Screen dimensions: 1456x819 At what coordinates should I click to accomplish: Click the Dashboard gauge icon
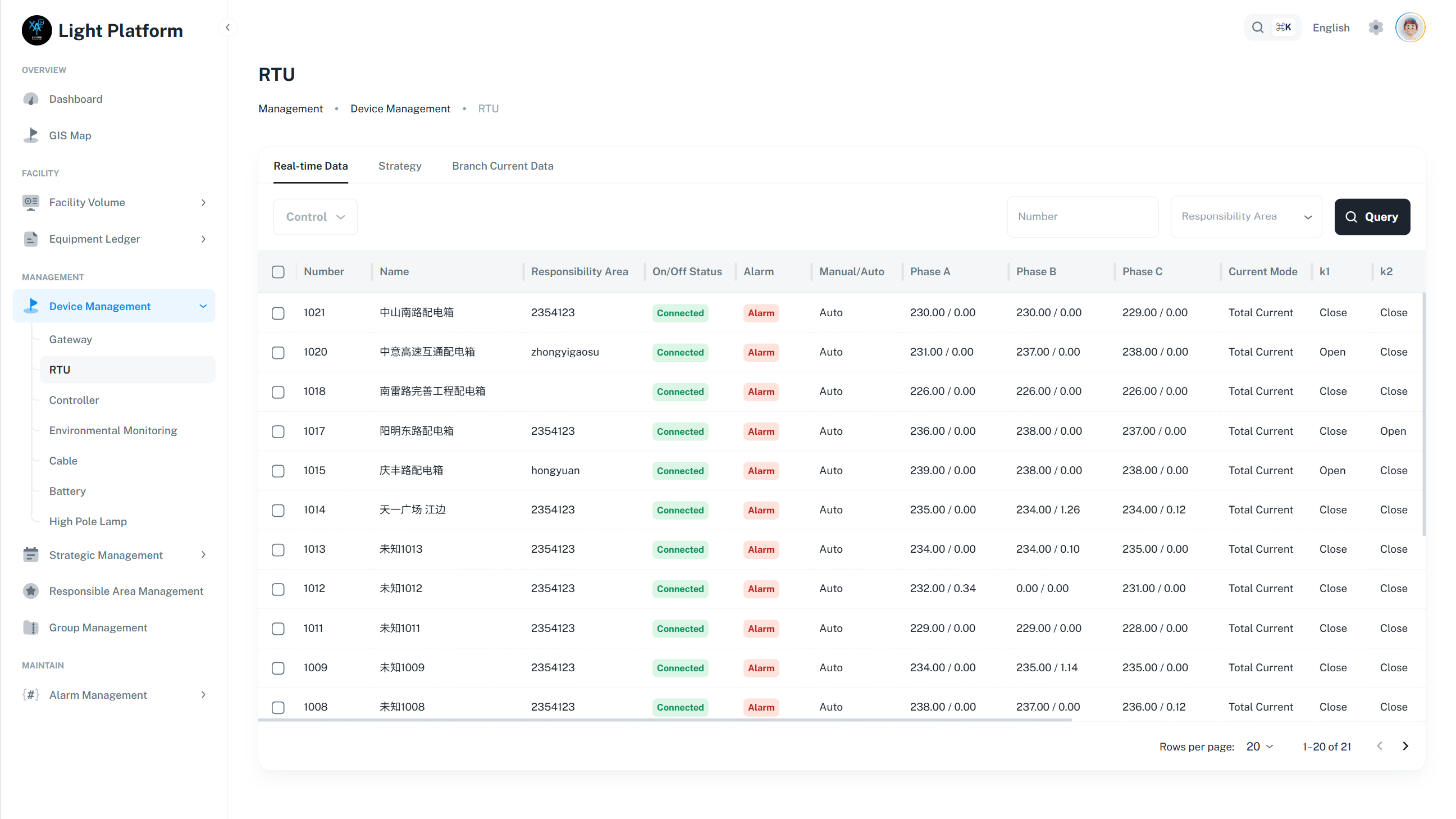pos(30,99)
